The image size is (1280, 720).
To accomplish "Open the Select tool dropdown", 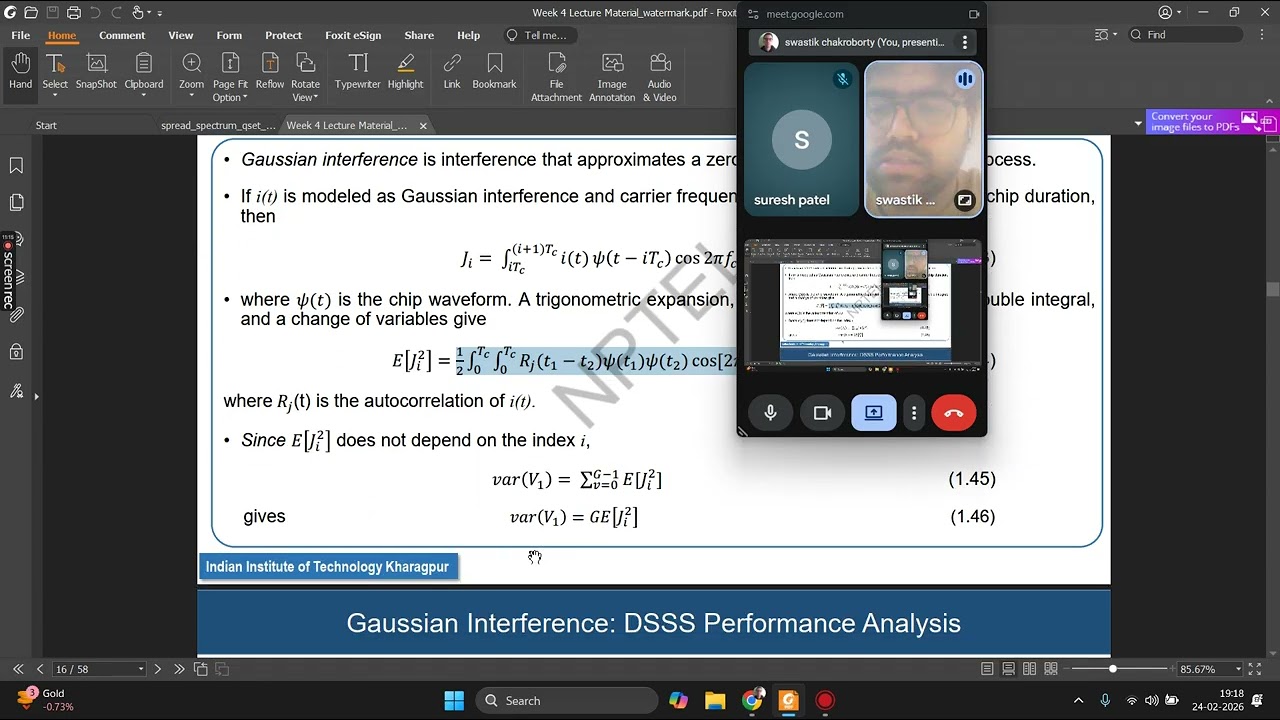I will pos(55,96).
